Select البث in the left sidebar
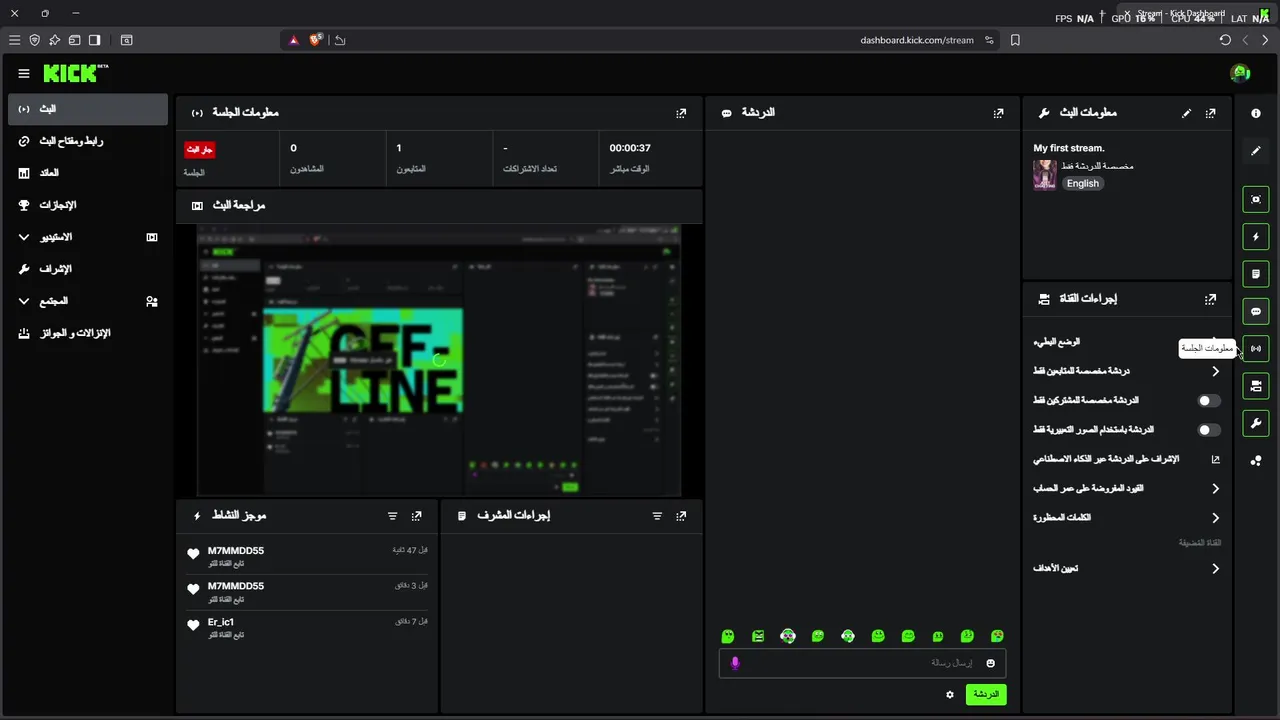The height and width of the screenshot is (720, 1280). pyautogui.click(x=88, y=109)
